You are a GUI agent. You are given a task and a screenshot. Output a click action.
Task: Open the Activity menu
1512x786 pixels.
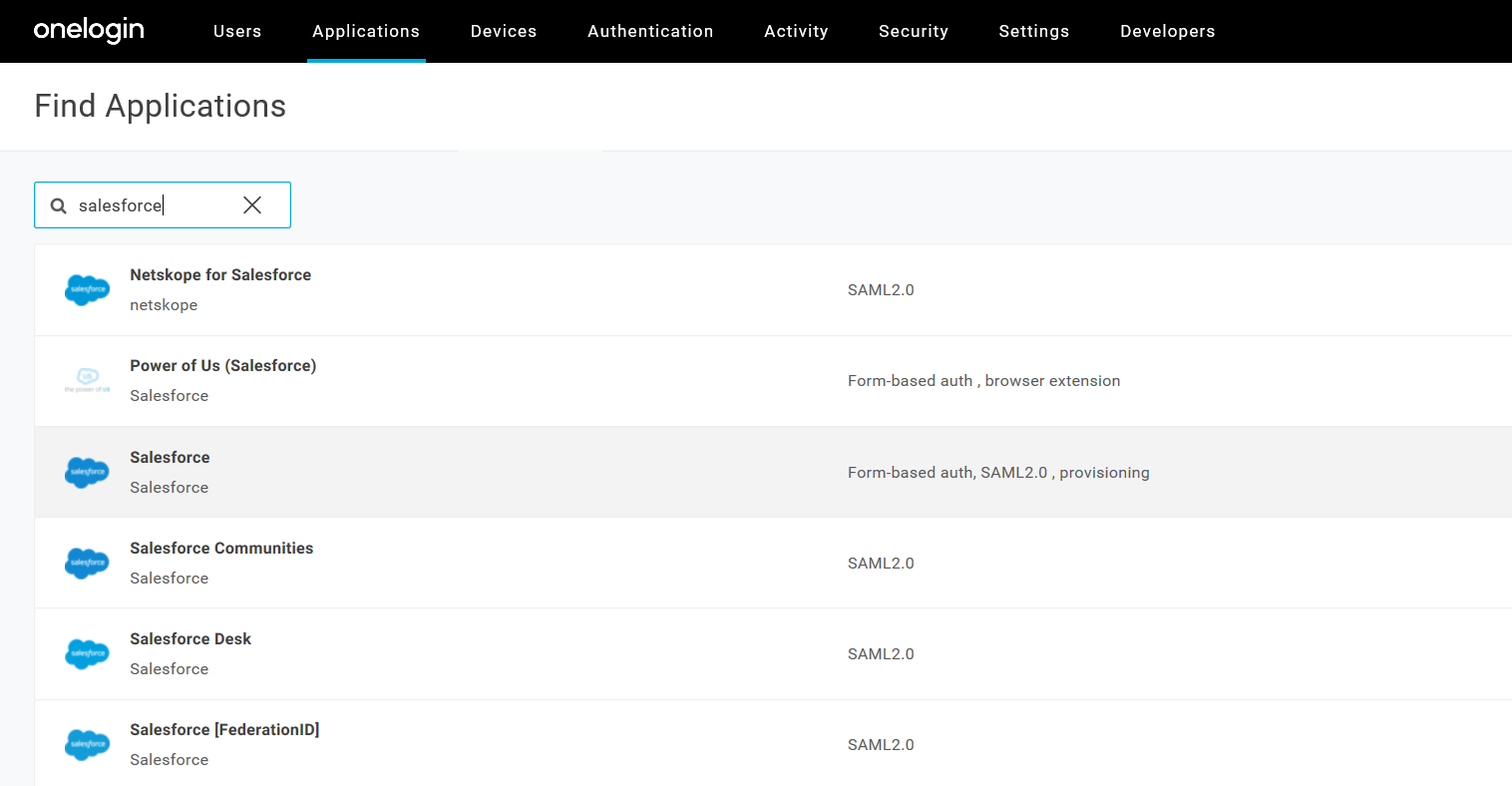pyautogui.click(x=796, y=31)
